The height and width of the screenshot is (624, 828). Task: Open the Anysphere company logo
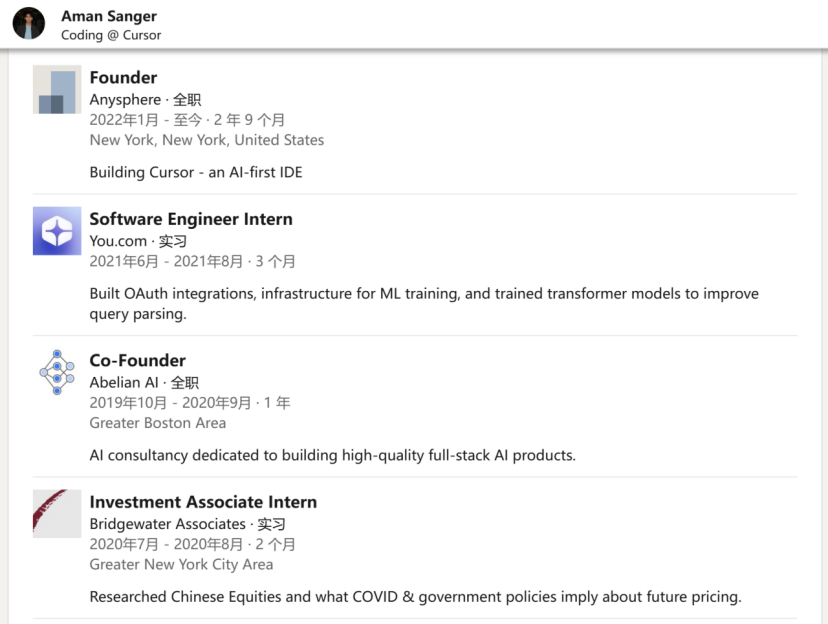tap(57, 89)
